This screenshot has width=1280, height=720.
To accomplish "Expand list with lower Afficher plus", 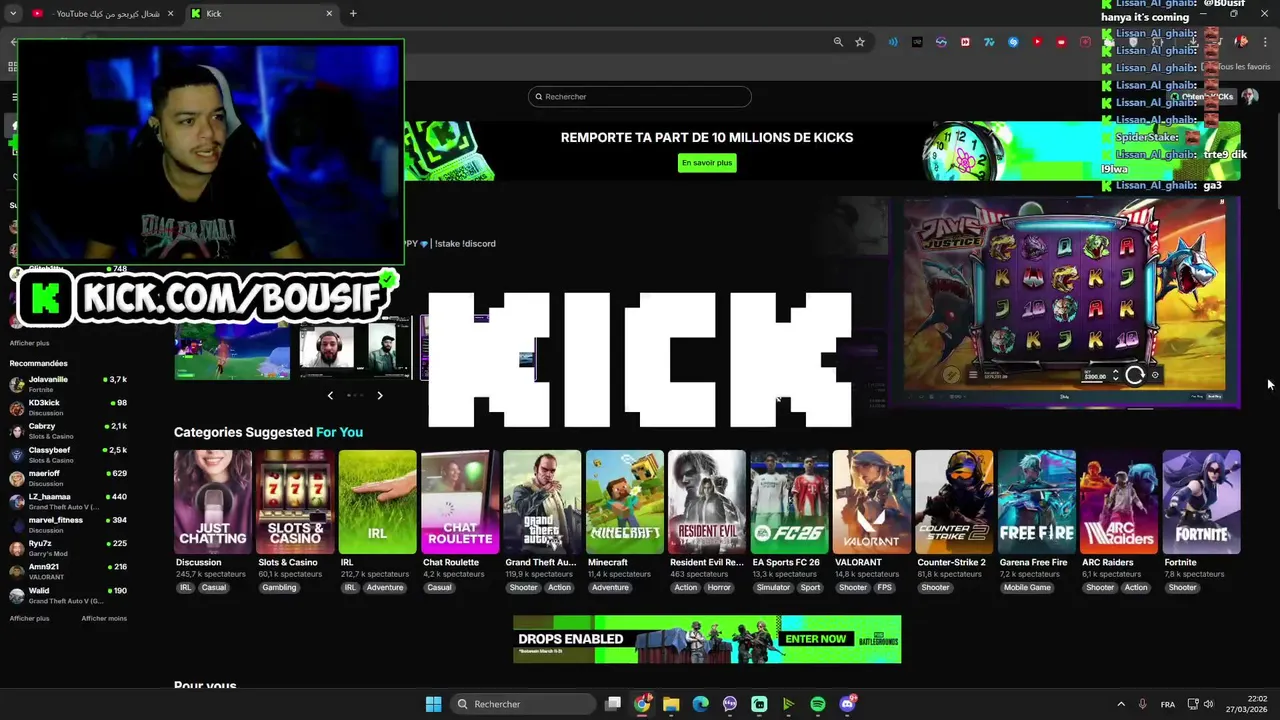I will pyautogui.click(x=29, y=618).
